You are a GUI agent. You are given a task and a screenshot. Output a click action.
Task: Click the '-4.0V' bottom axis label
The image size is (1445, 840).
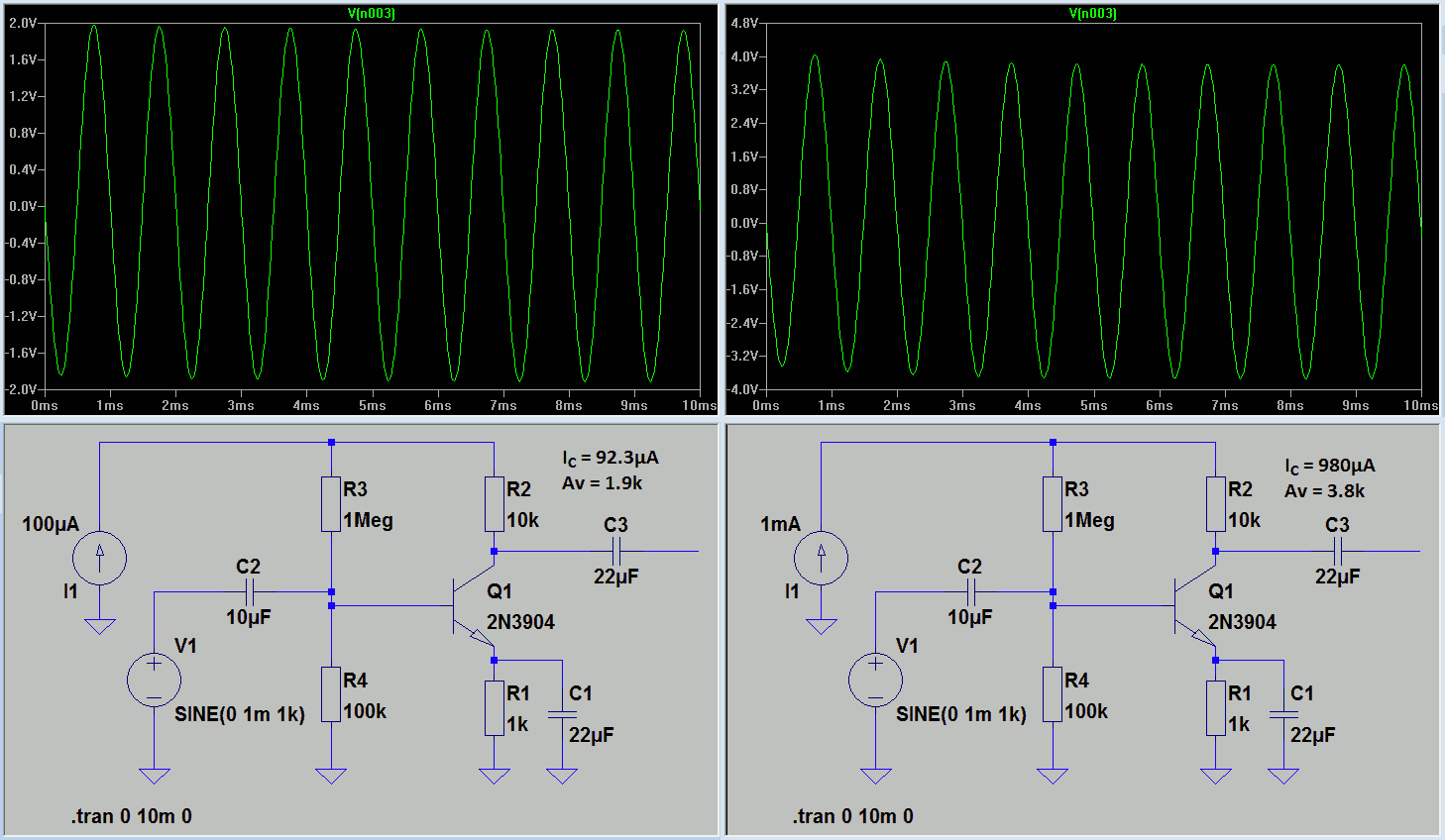[x=742, y=389]
